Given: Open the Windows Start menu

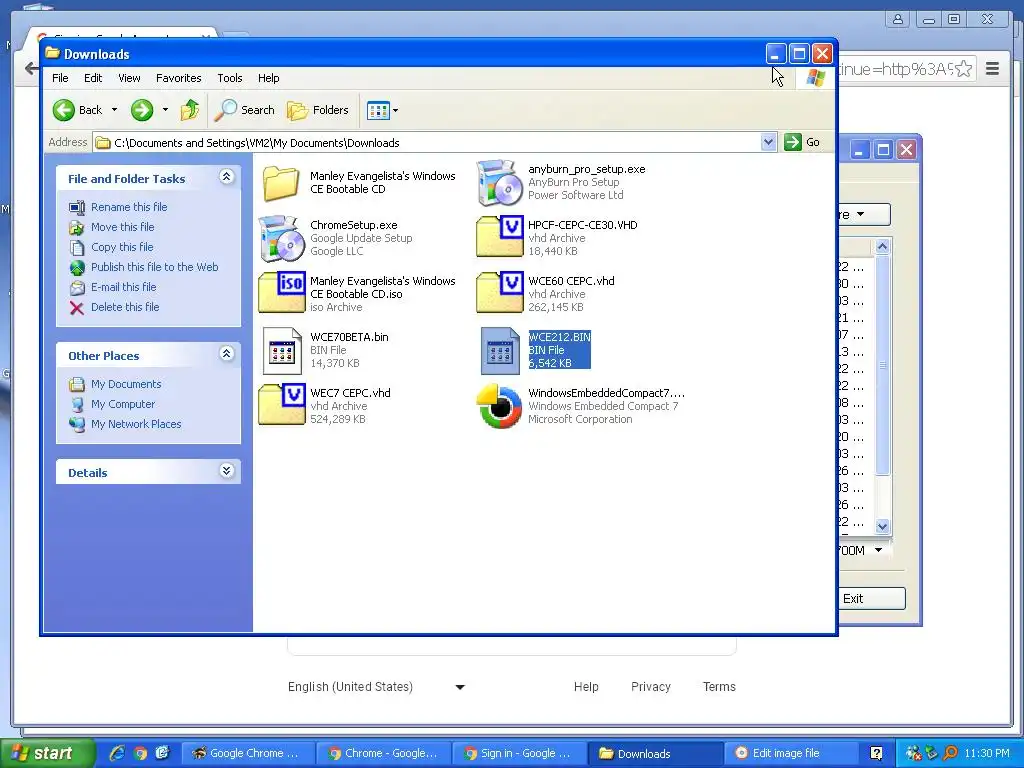Looking at the screenshot, I should (46, 753).
